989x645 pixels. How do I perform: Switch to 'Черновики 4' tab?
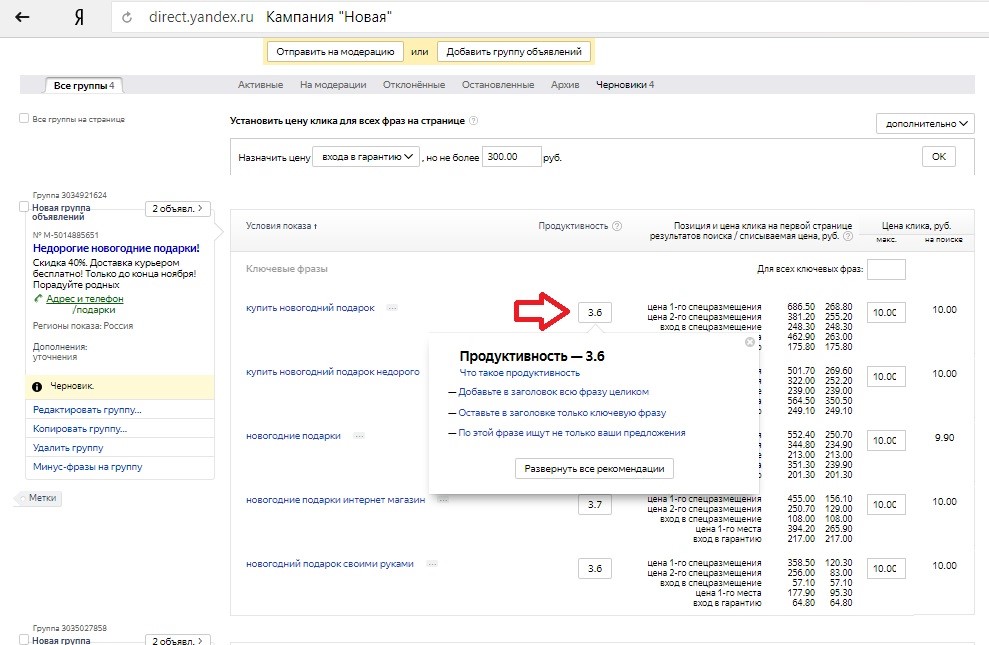[624, 84]
